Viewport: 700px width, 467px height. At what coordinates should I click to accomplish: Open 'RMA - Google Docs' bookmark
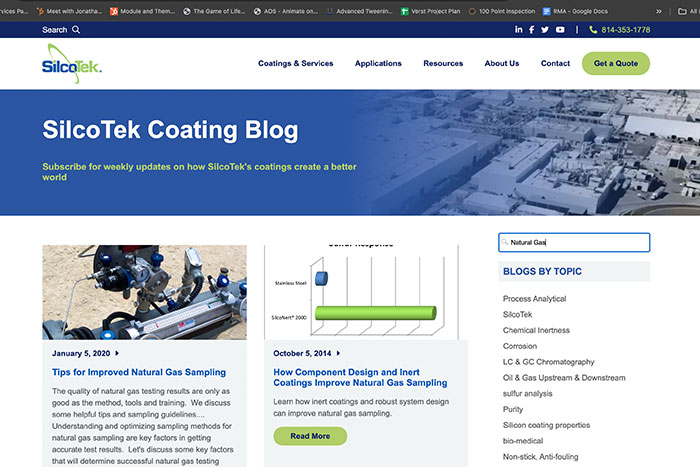coord(575,11)
